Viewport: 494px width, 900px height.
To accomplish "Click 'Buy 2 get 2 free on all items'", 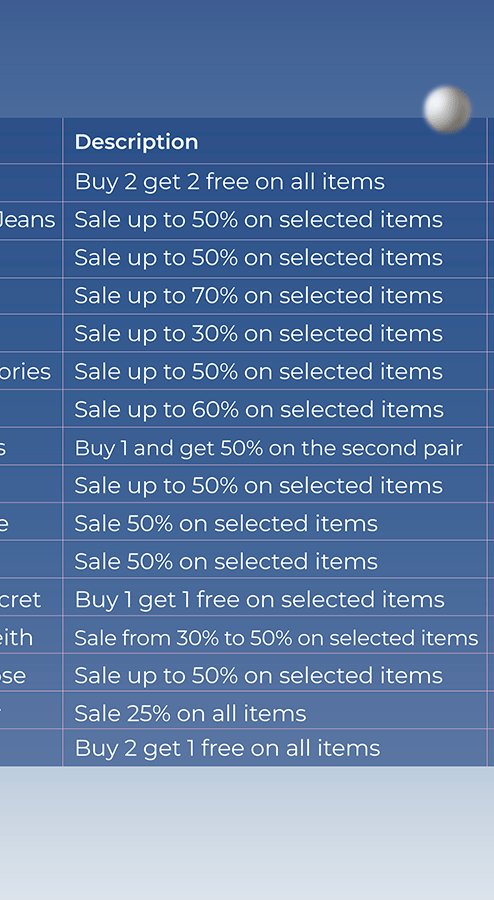I will point(230,182).
